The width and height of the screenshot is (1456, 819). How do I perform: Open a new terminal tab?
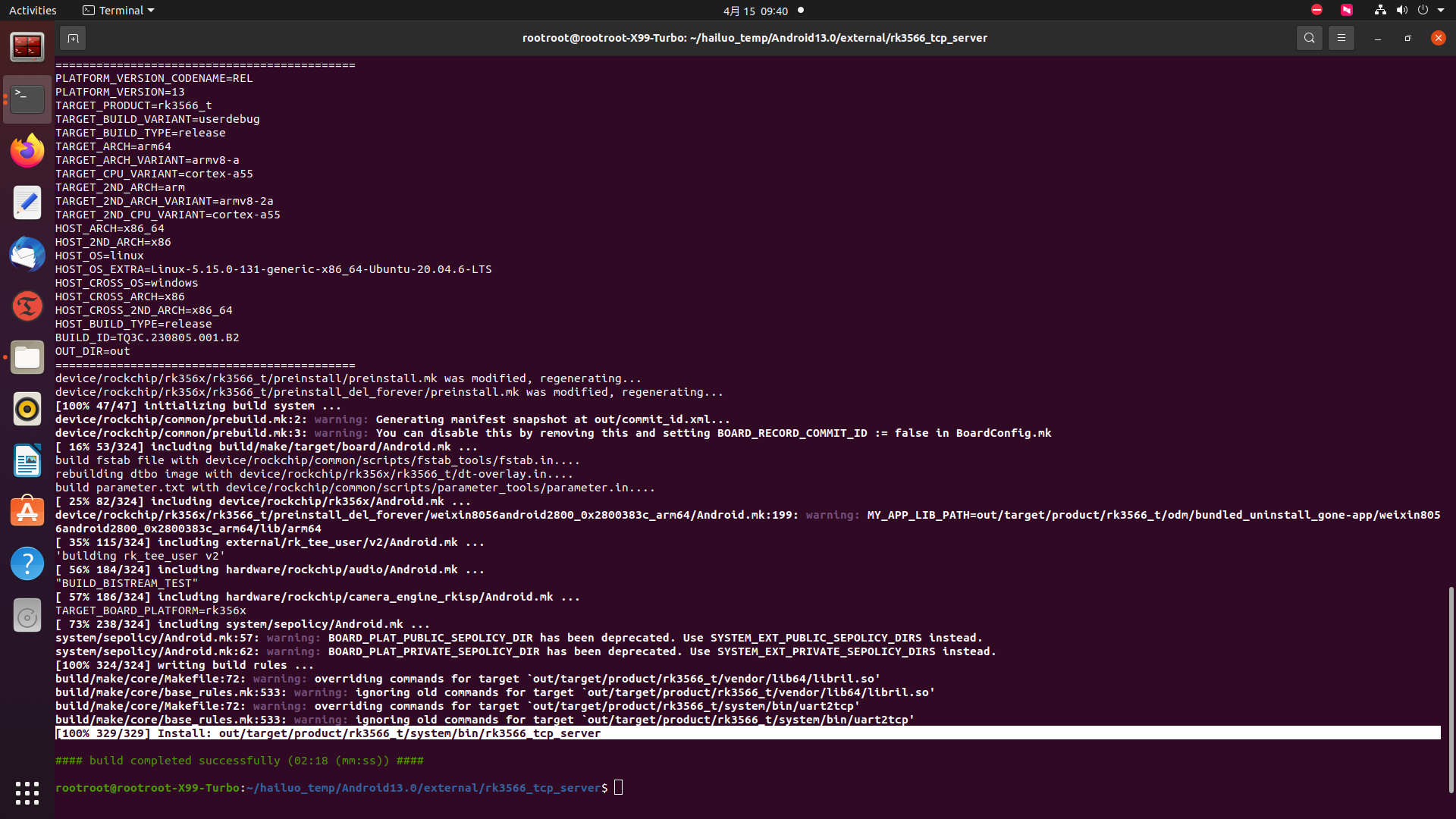pyautogui.click(x=73, y=38)
